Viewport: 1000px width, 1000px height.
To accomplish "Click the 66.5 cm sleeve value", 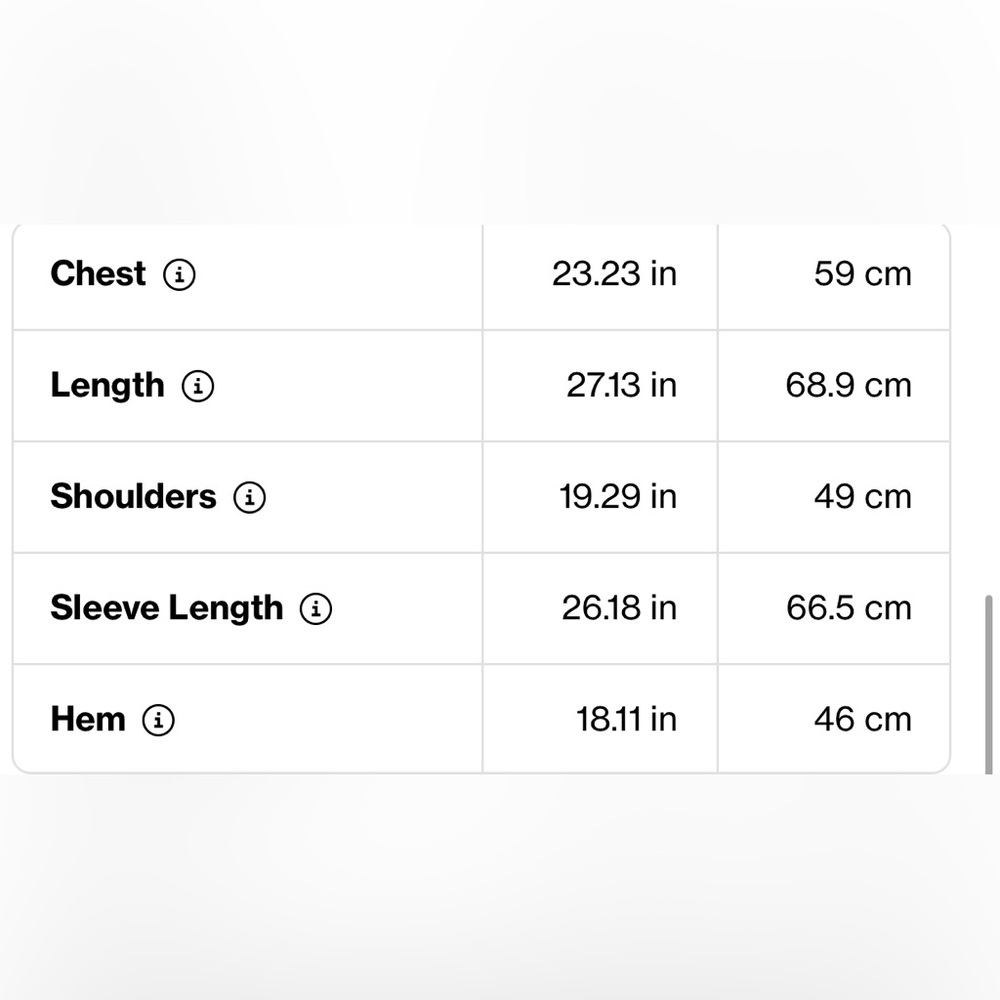I will coord(849,608).
